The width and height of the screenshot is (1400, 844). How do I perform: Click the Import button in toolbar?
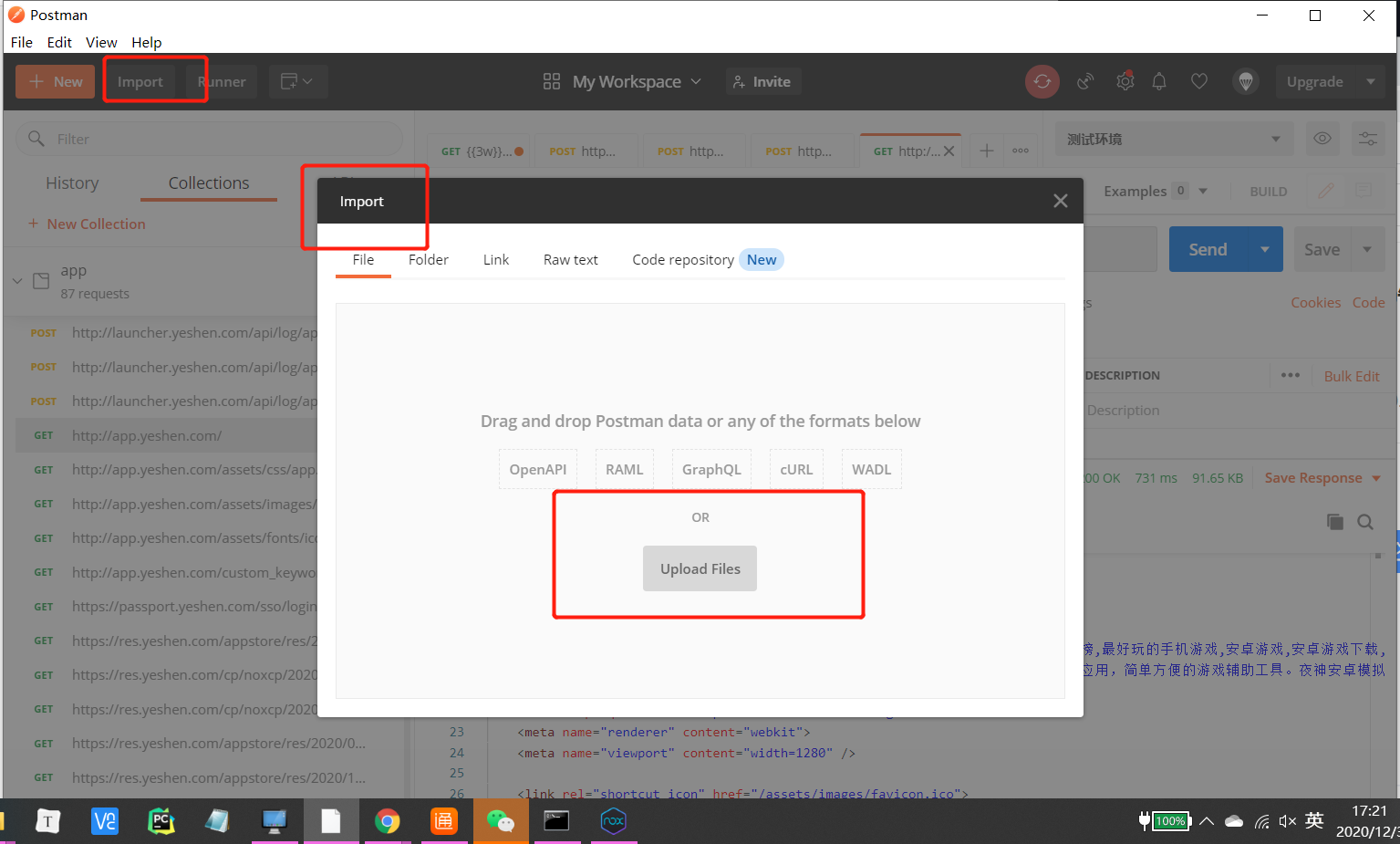point(140,81)
